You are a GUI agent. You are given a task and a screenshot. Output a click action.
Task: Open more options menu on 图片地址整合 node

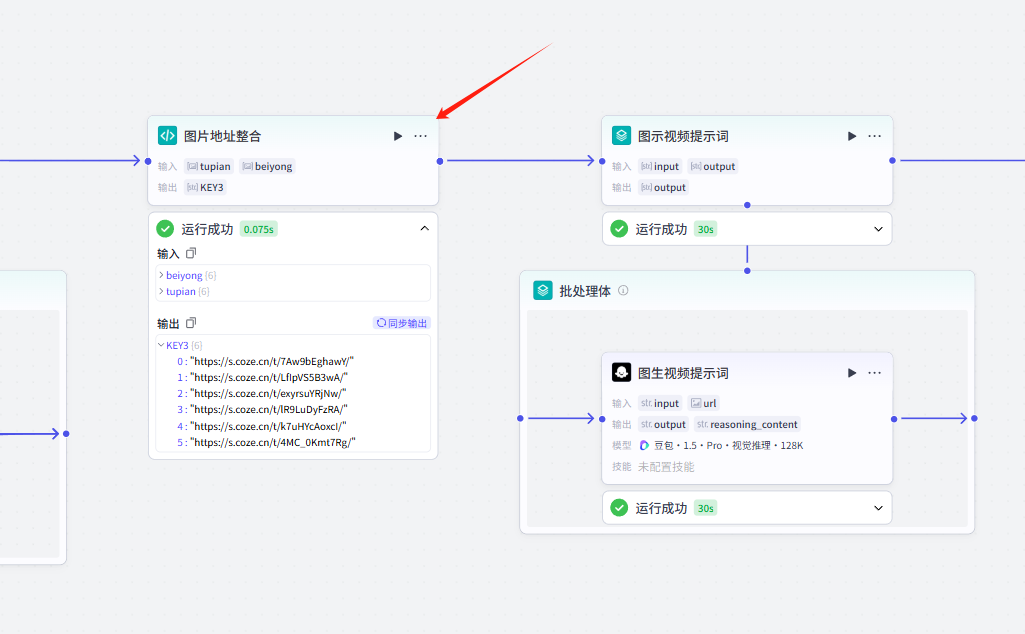pos(421,136)
